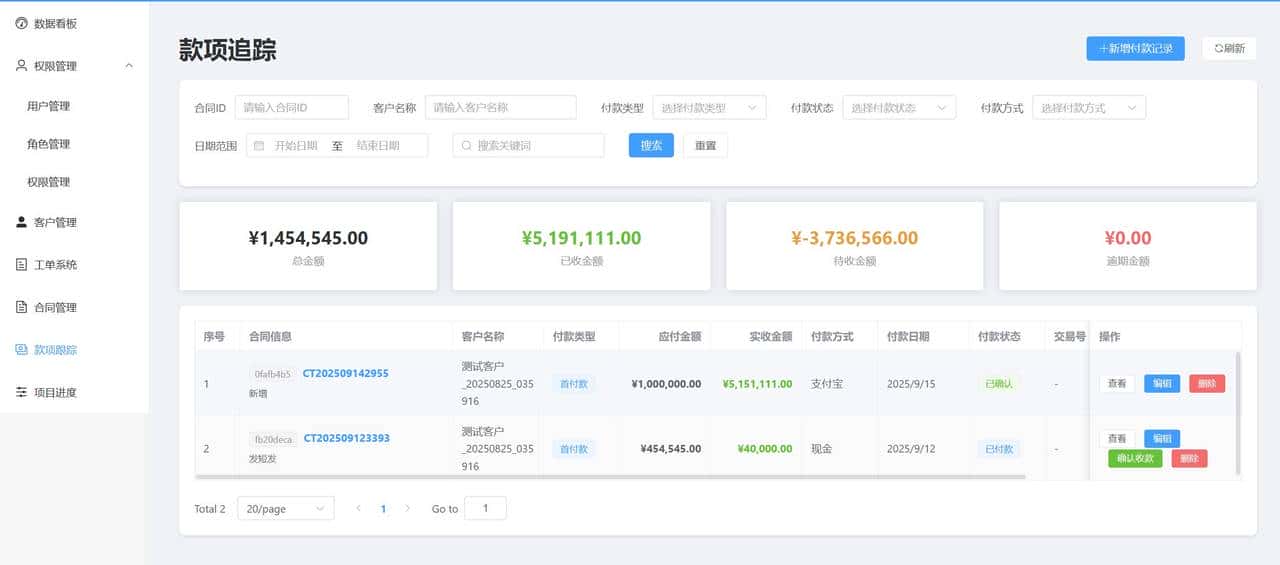The image size is (1280, 565).
Task: Click the 权限管理 person icon
Action: (22, 65)
